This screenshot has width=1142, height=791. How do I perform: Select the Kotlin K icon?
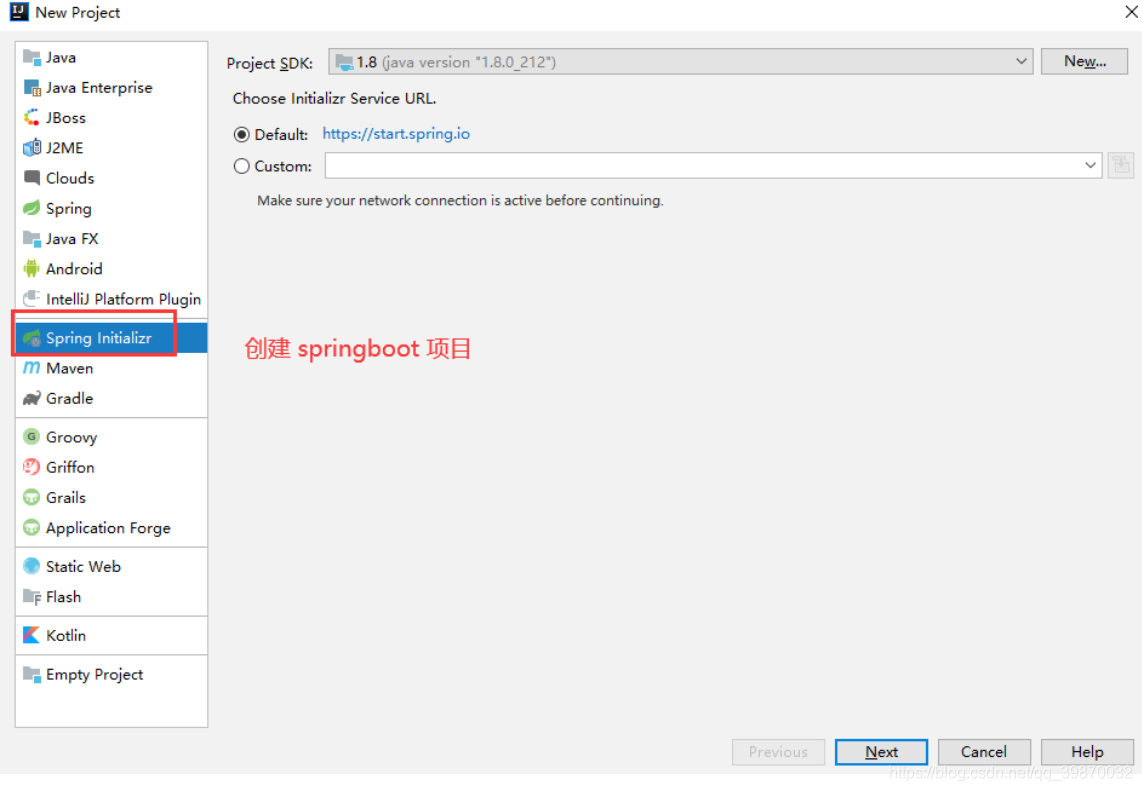pyautogui.click(x=31, y=636)
